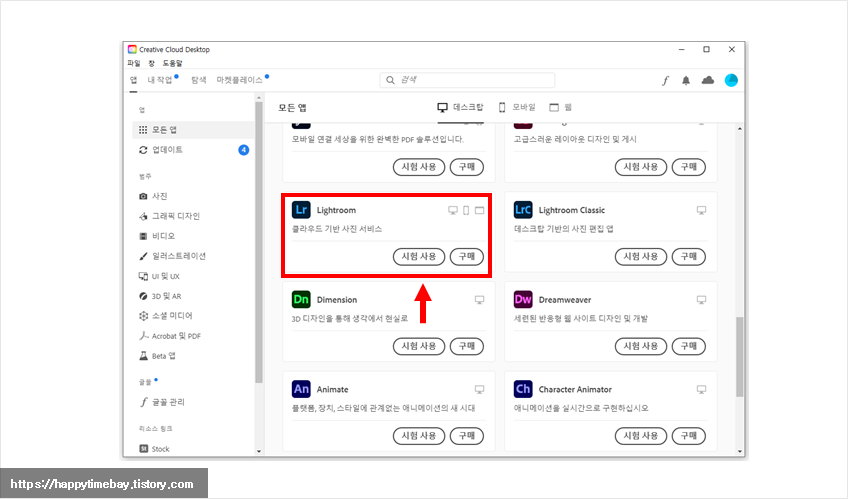Click 구매 for layout design app

pos(688,167)
